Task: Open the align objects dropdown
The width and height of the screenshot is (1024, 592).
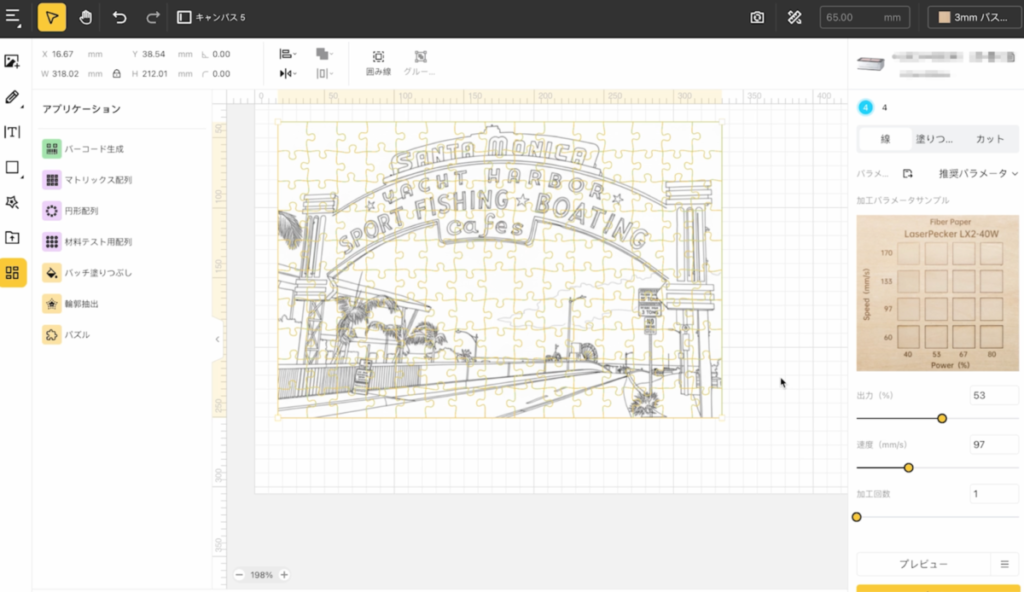Action: tap(288, 54)
